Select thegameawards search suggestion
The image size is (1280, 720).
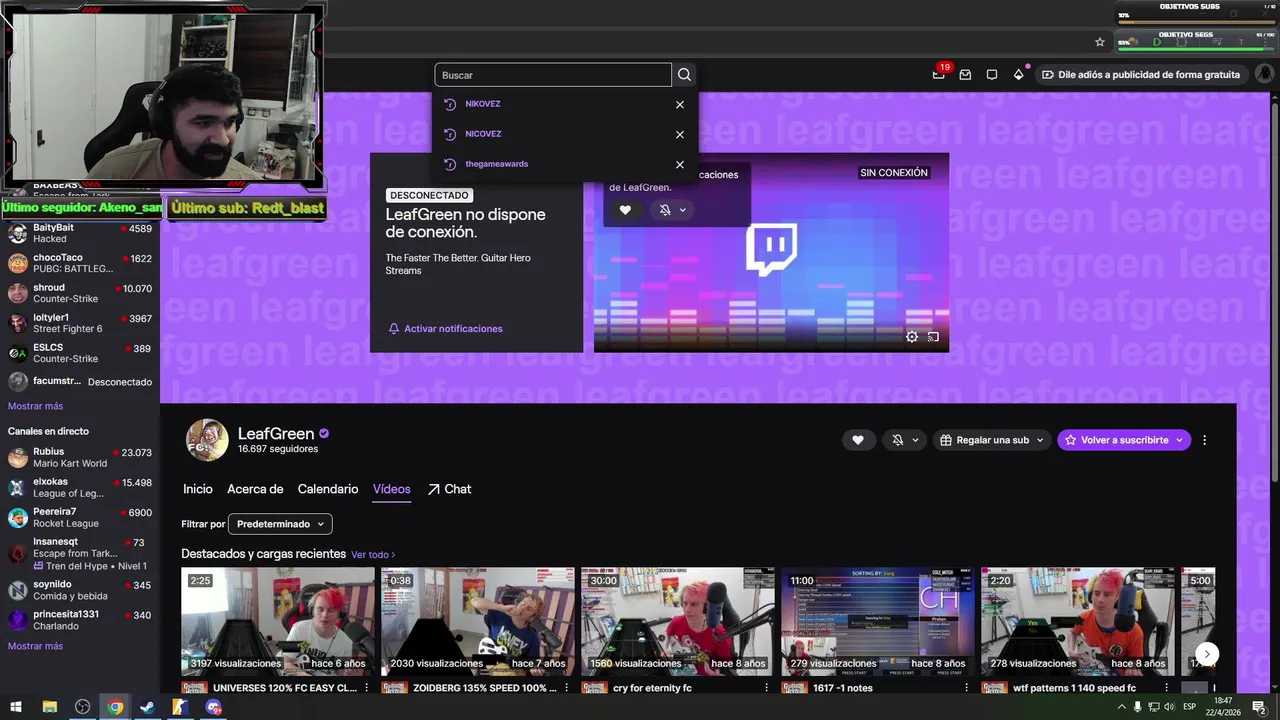coord(496,164)
